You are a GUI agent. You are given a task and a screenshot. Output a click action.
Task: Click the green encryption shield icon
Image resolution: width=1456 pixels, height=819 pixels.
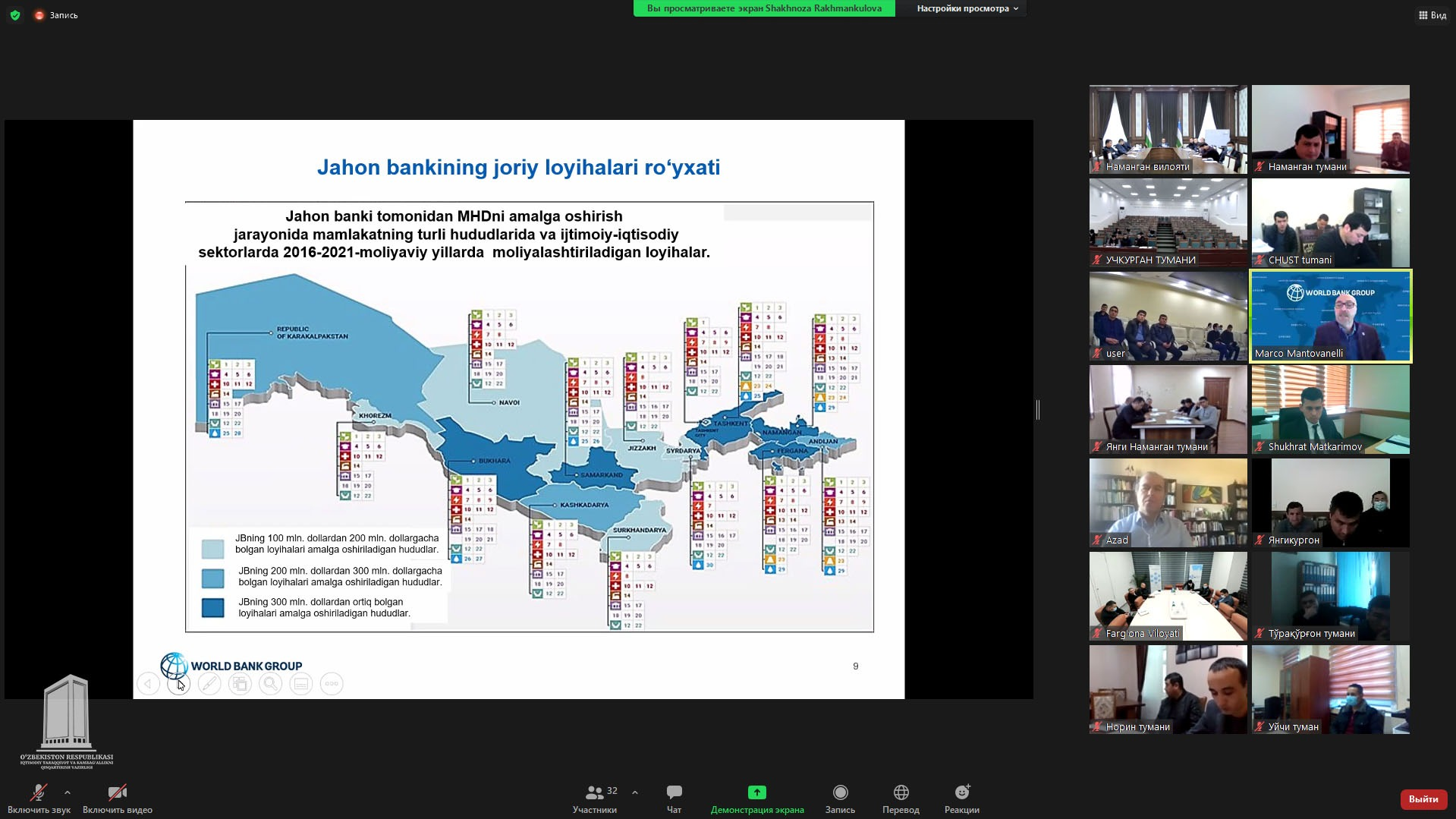14,15
